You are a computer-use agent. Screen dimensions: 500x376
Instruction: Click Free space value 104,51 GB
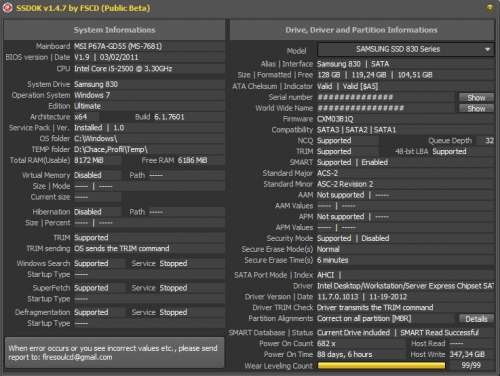point(415,75)
